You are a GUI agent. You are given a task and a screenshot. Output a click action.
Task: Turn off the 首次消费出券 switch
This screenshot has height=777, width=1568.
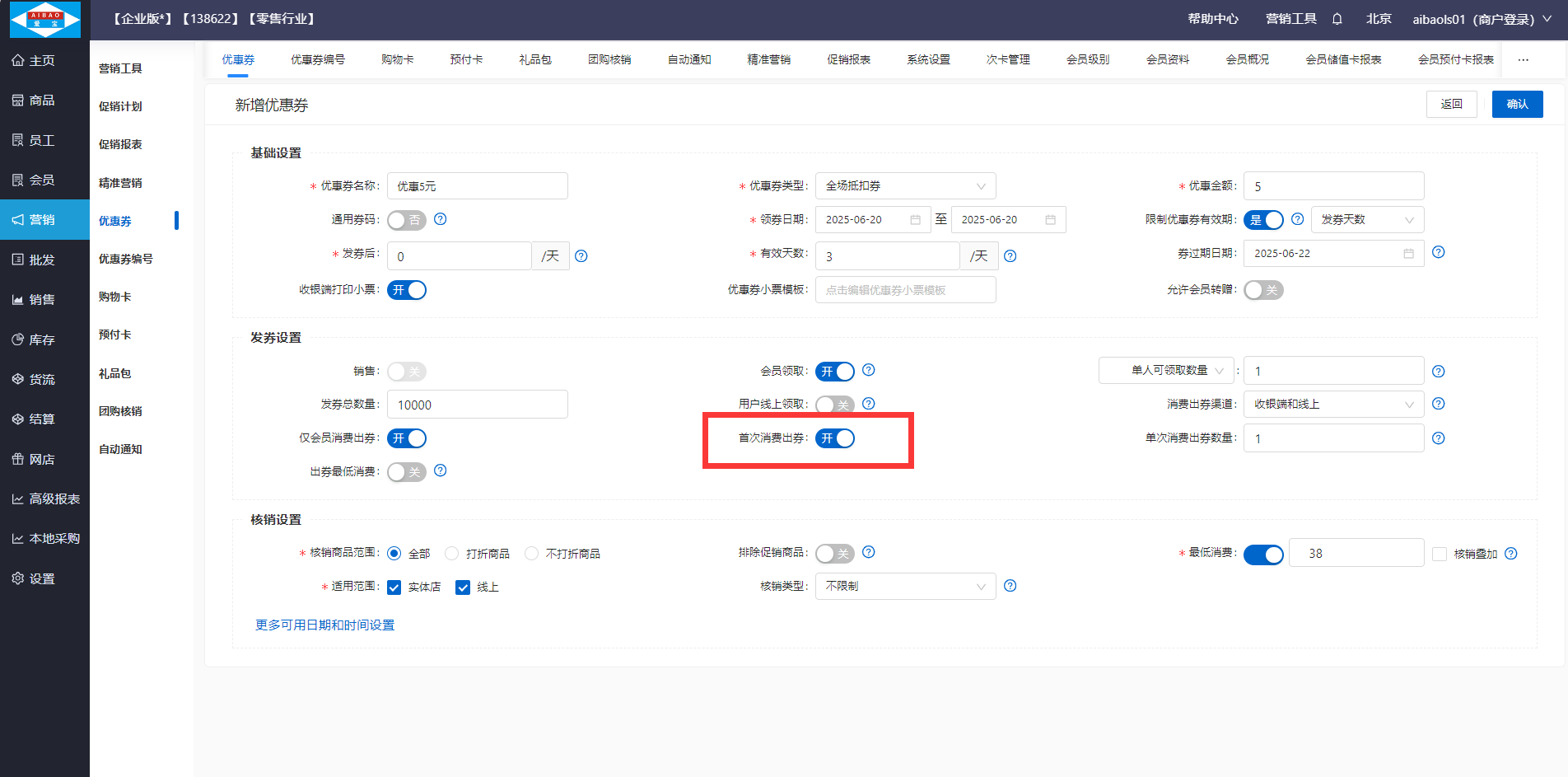(835, 438)
